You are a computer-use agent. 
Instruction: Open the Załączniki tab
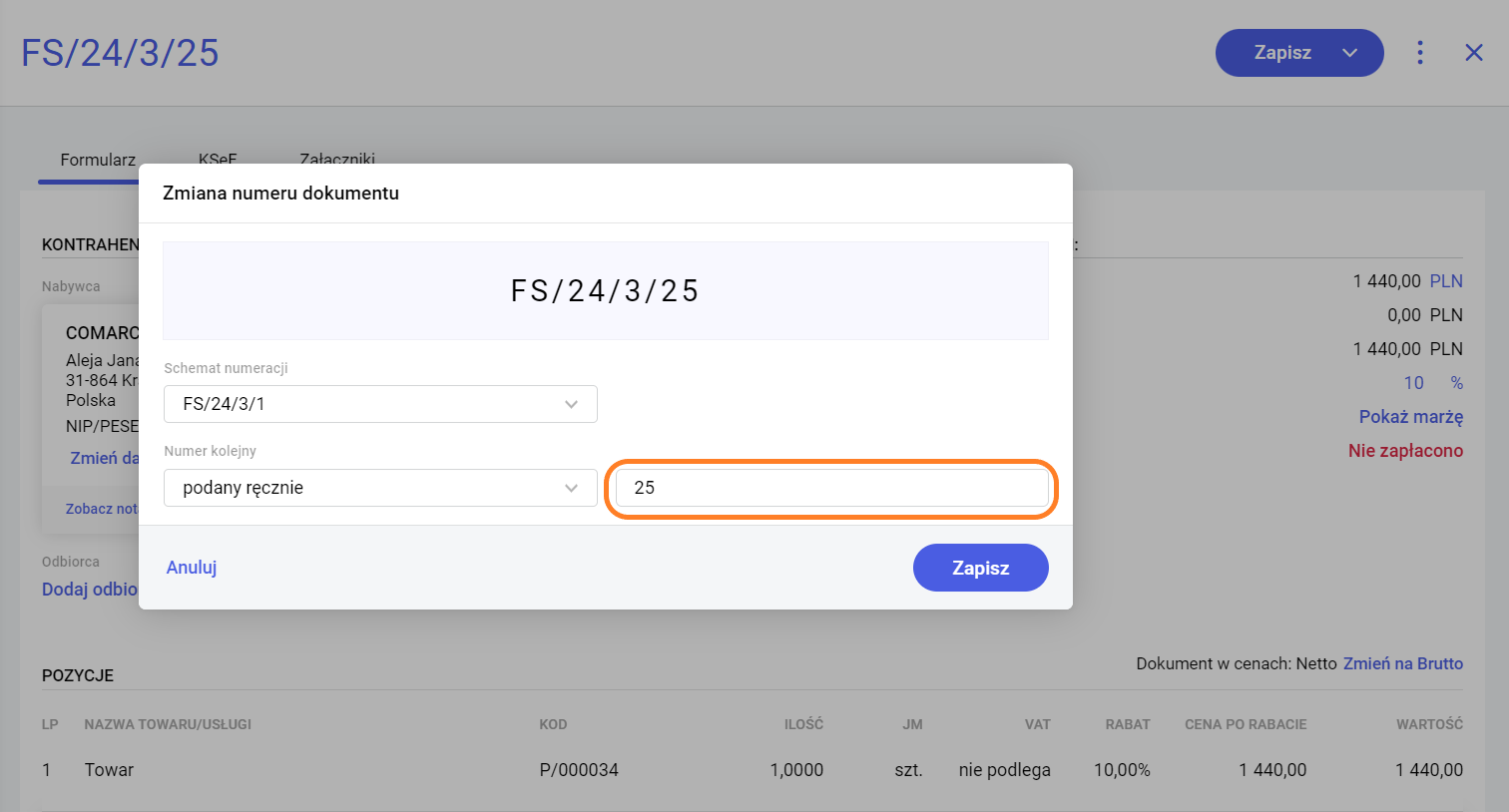[337, 159]
